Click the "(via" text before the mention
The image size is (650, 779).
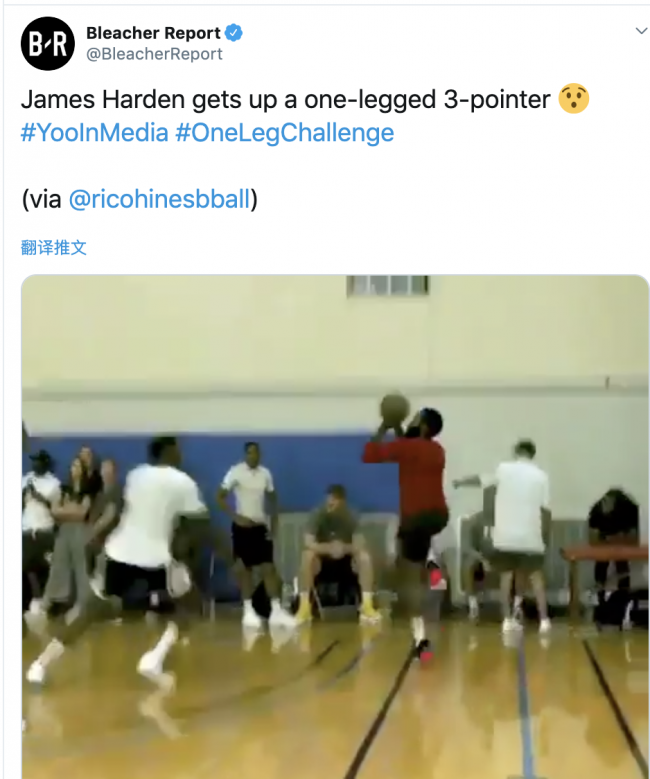click(x=42, y=199)
